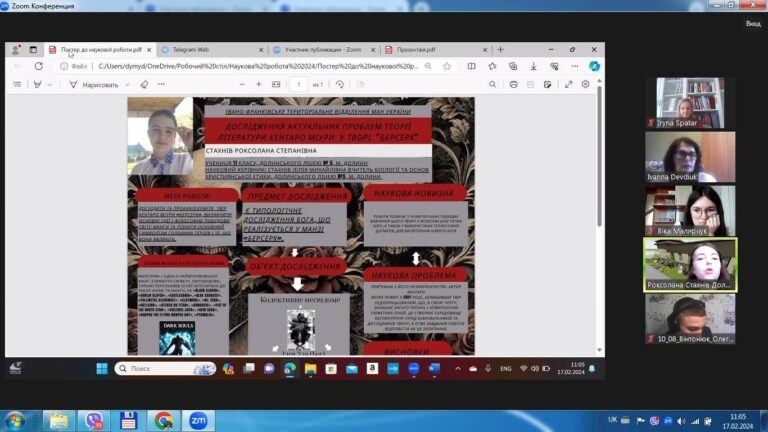Viewport: 768px width, 432px height.
Task: Select the eraser tool in PDF toolbar
Action: click(x=144, y=84)
